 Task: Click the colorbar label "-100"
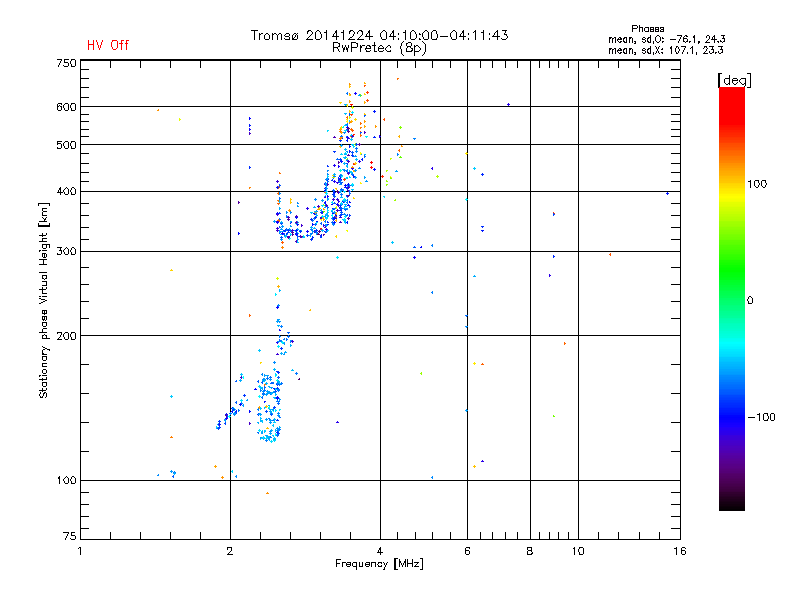pos(761,417)
